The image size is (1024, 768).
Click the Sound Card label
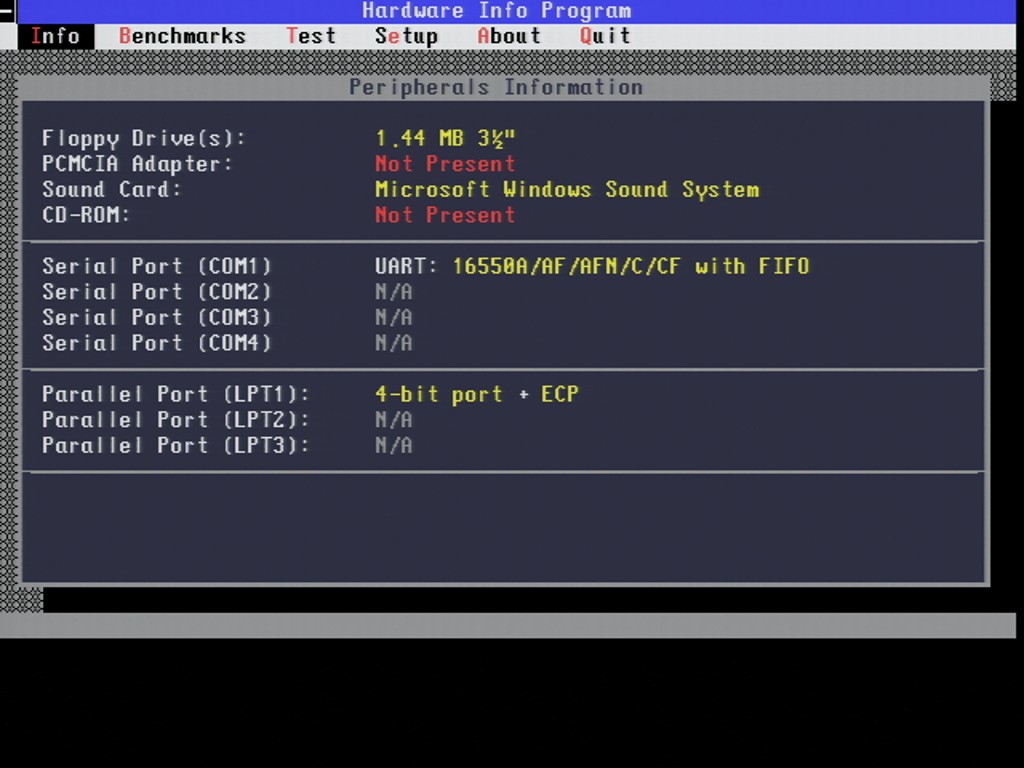[112, 189]
